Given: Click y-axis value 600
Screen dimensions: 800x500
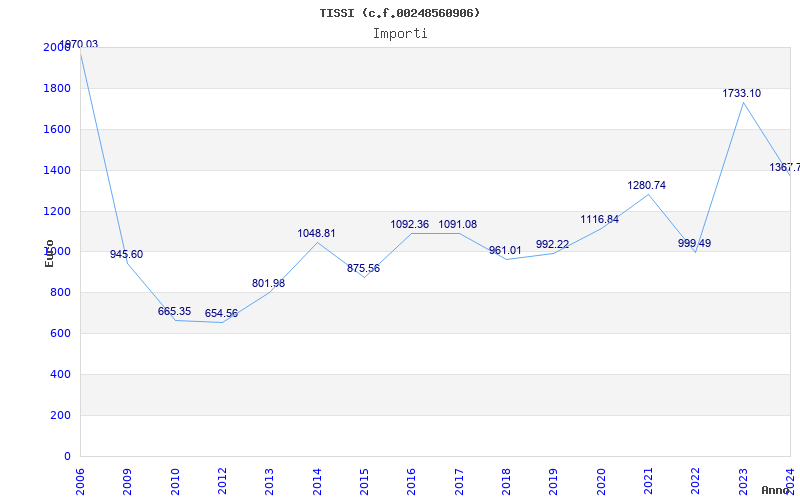Looking at the screenshot, I should pyautogui.click(x=61, y=334).
